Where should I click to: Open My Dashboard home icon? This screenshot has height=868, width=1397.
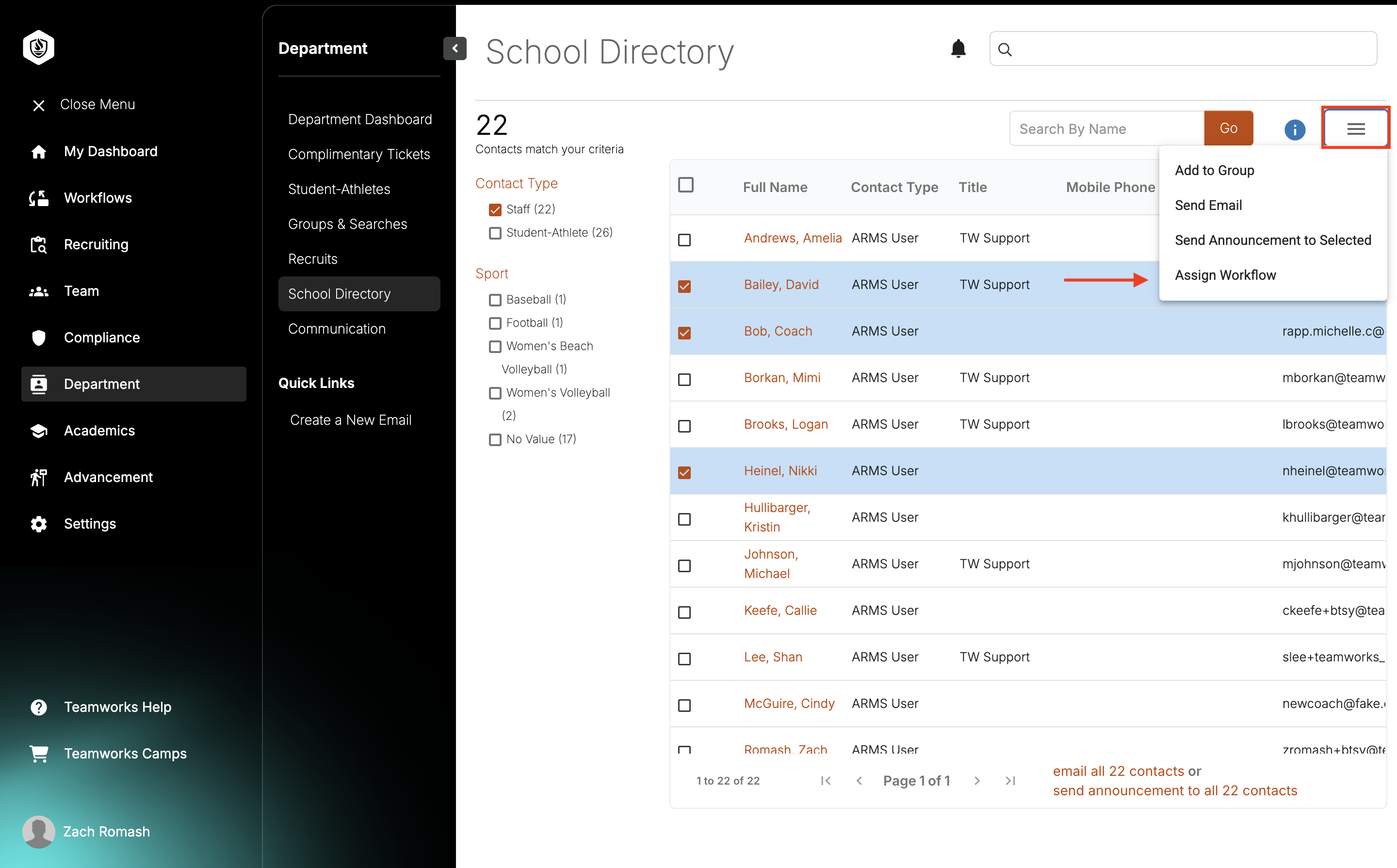pos(38,152)
